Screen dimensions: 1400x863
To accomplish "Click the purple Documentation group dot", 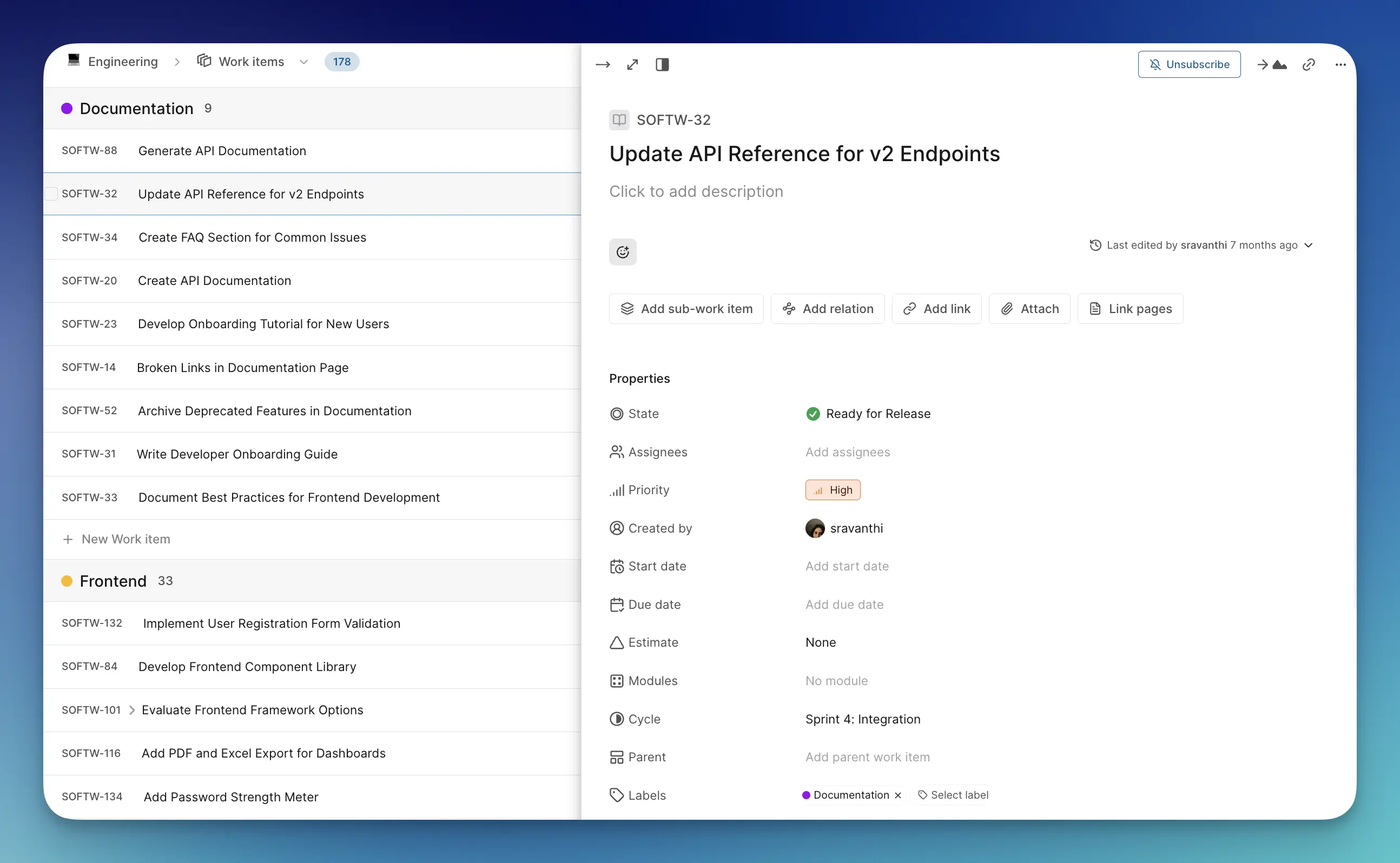I will (x=67, y=109).
